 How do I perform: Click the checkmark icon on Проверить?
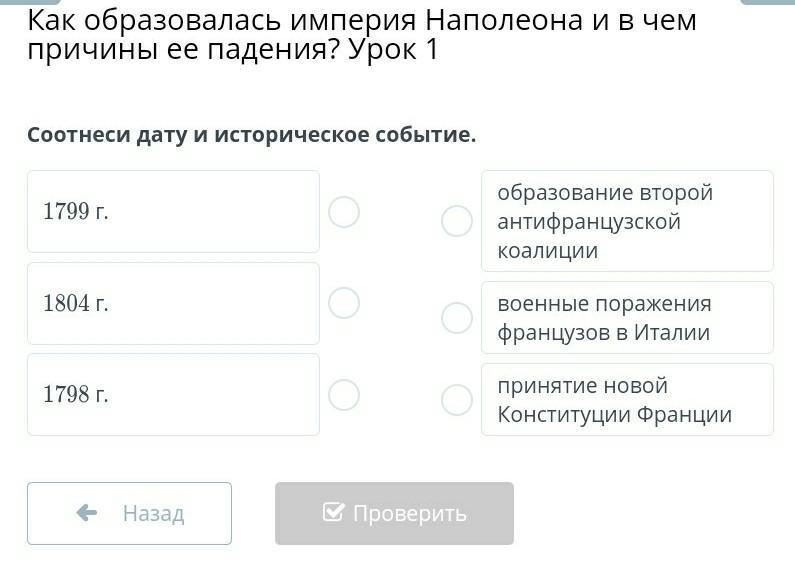pyautogui.click(x=333, y=513)
